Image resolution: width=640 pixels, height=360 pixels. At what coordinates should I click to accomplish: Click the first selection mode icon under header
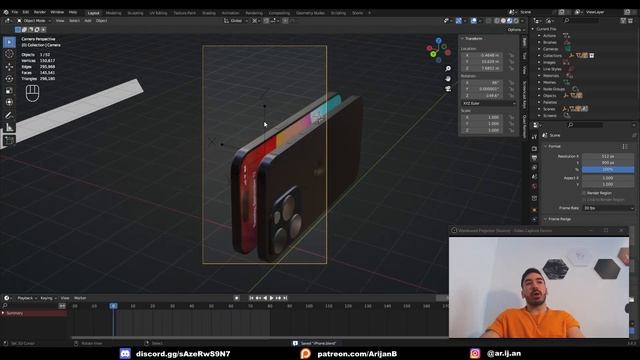18,29
